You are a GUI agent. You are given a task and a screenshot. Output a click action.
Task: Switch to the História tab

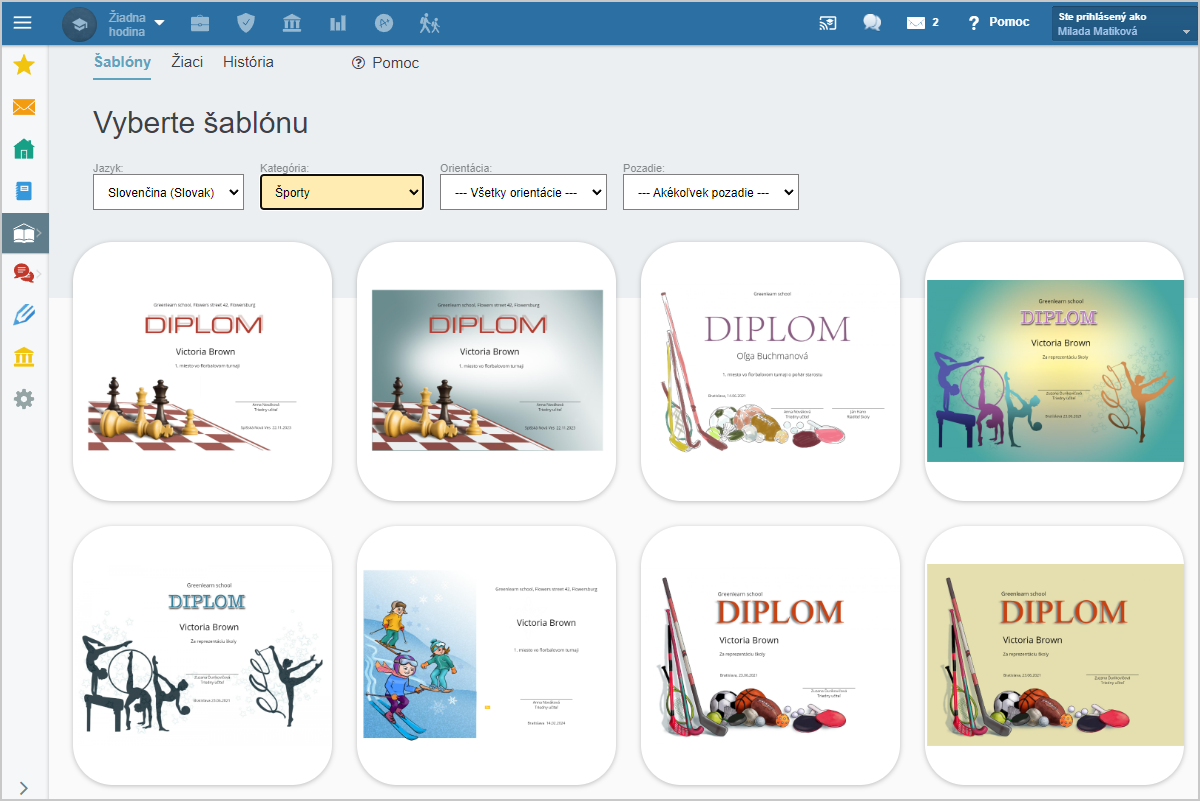pyautogui.click(x=248, y=62)
